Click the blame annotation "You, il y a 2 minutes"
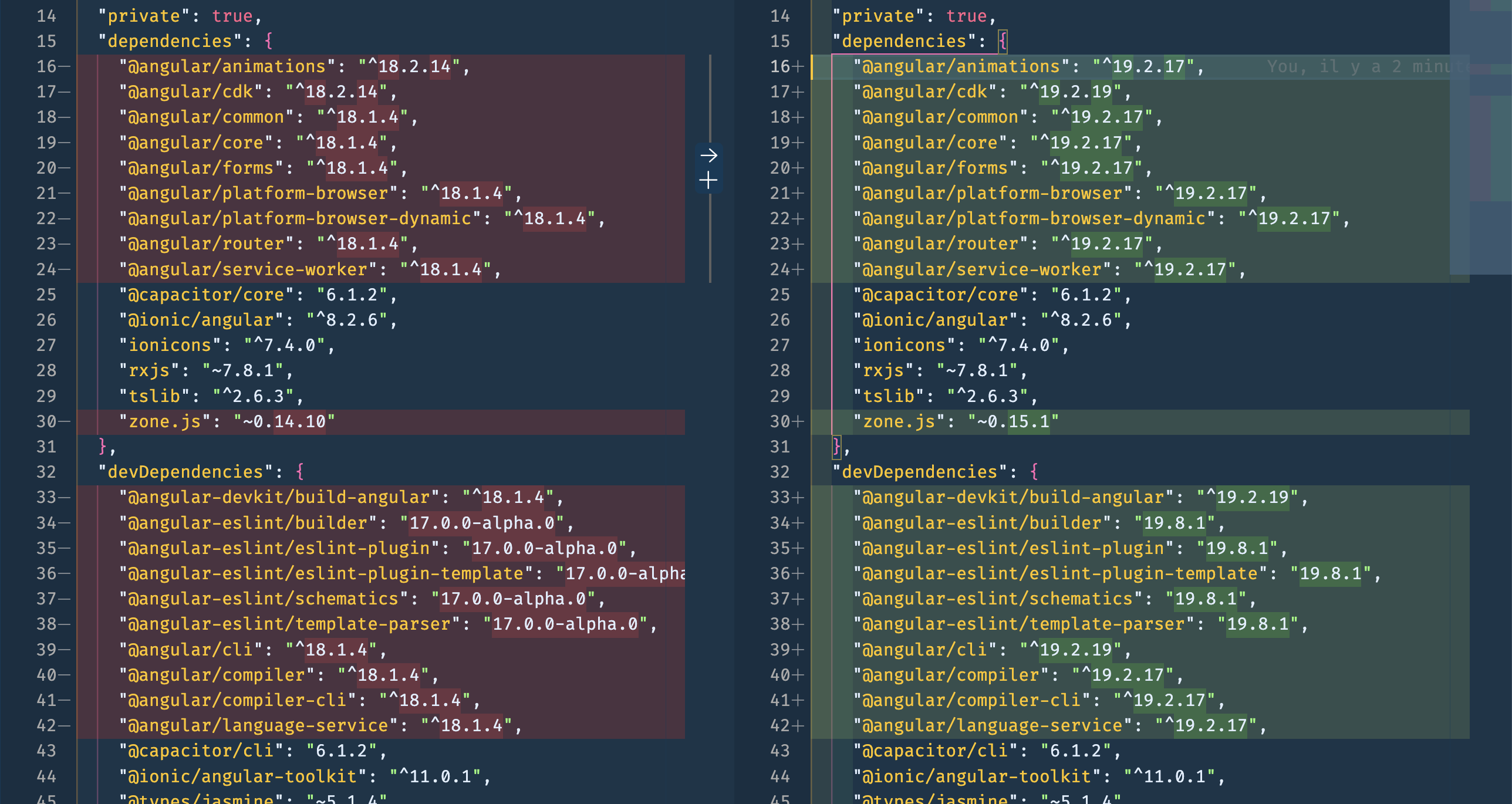The height and width of the screenshot is (804, 1512). click(x=1350, y=66)
